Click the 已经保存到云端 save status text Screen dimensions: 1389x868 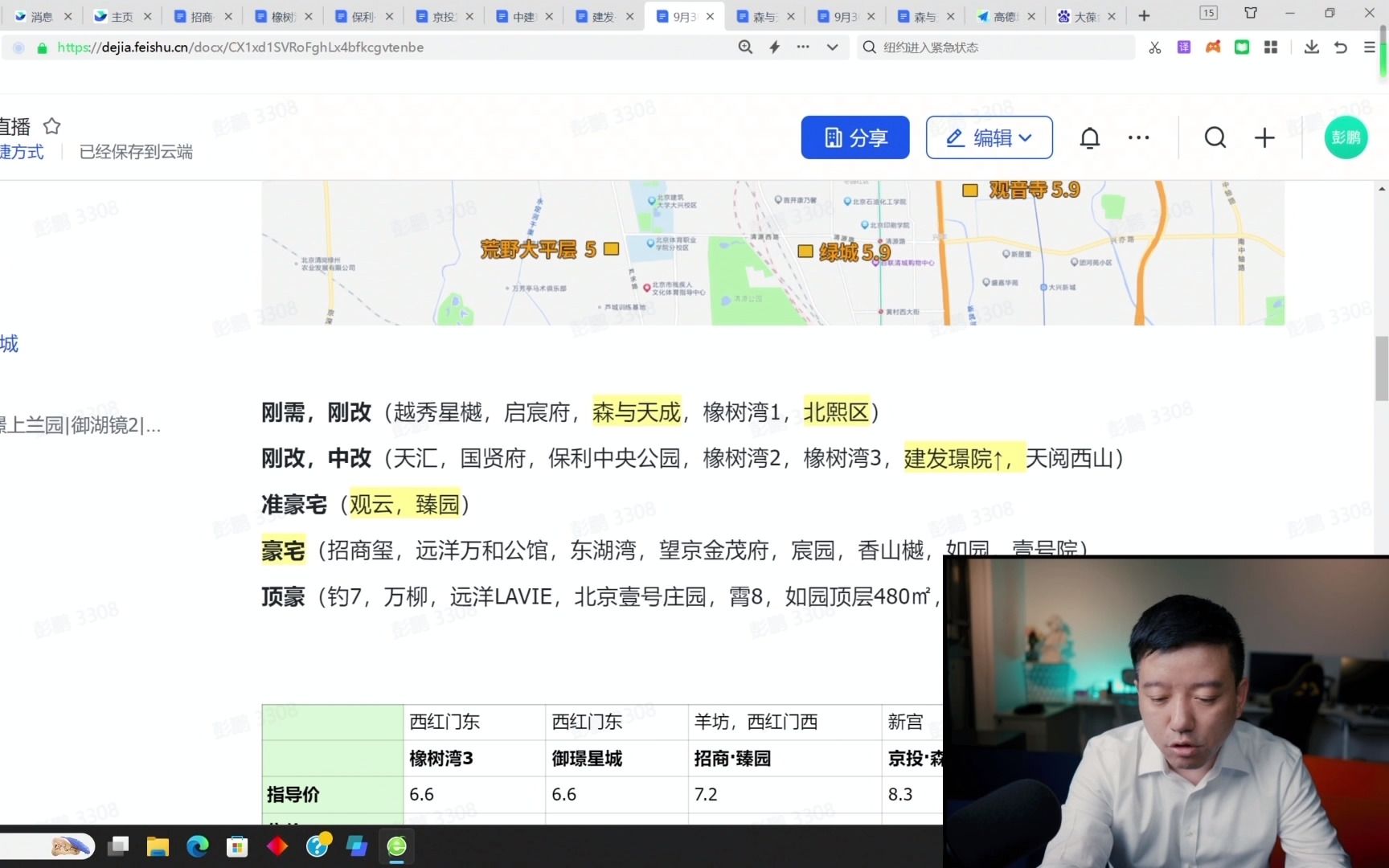point(136,152)
